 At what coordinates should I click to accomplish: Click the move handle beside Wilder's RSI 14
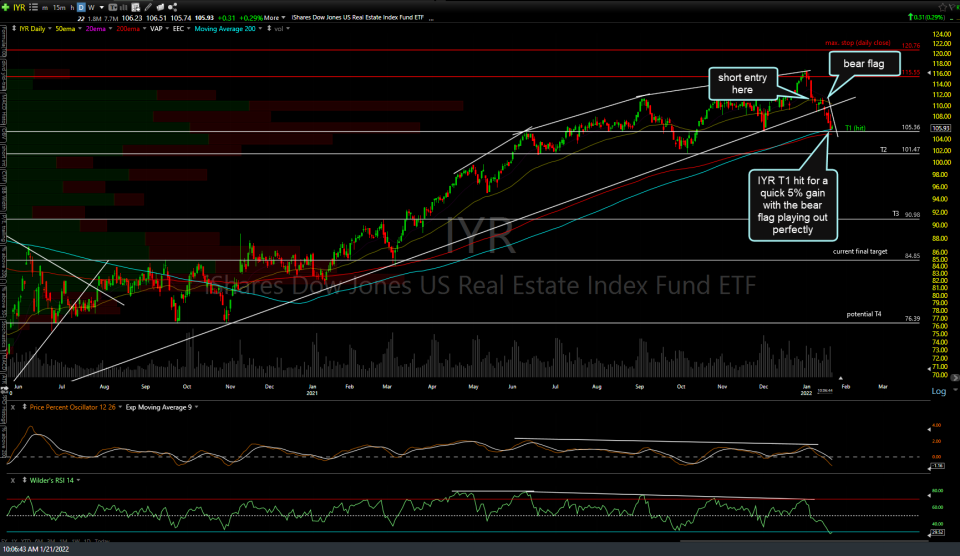pos(24,480)
